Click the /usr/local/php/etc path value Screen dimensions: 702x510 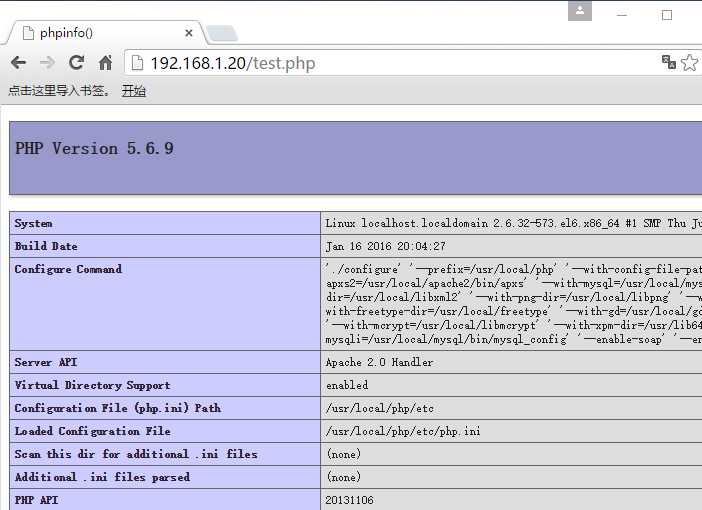coord(380,408)
